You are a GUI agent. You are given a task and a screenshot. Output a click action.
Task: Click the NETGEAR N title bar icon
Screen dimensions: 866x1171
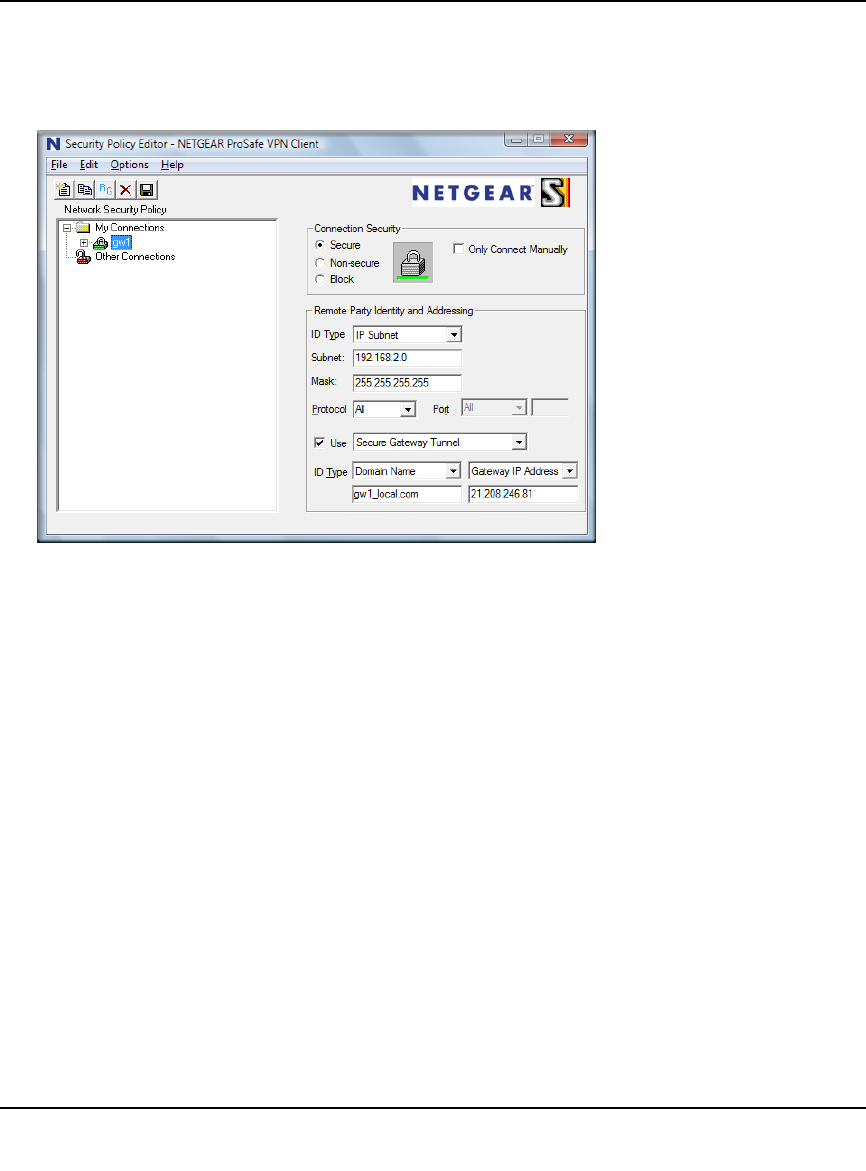[x=53, y=144]
